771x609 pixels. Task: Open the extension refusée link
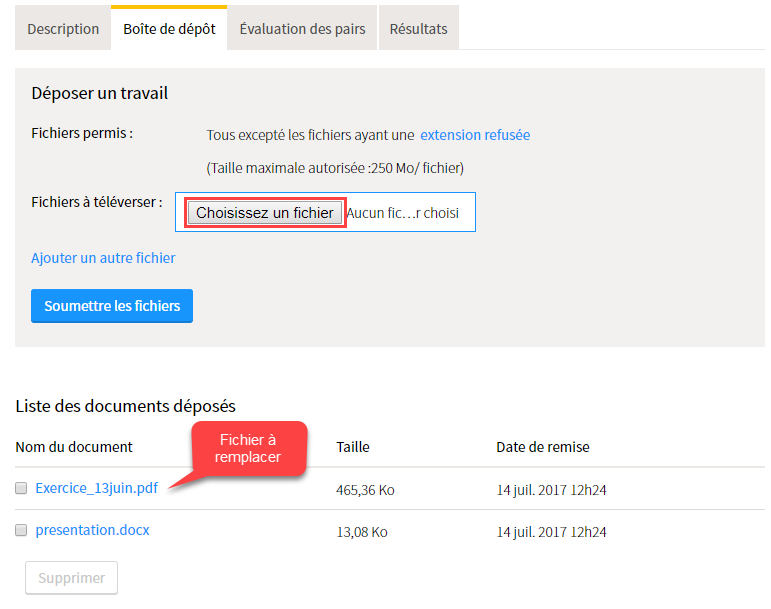475,135
